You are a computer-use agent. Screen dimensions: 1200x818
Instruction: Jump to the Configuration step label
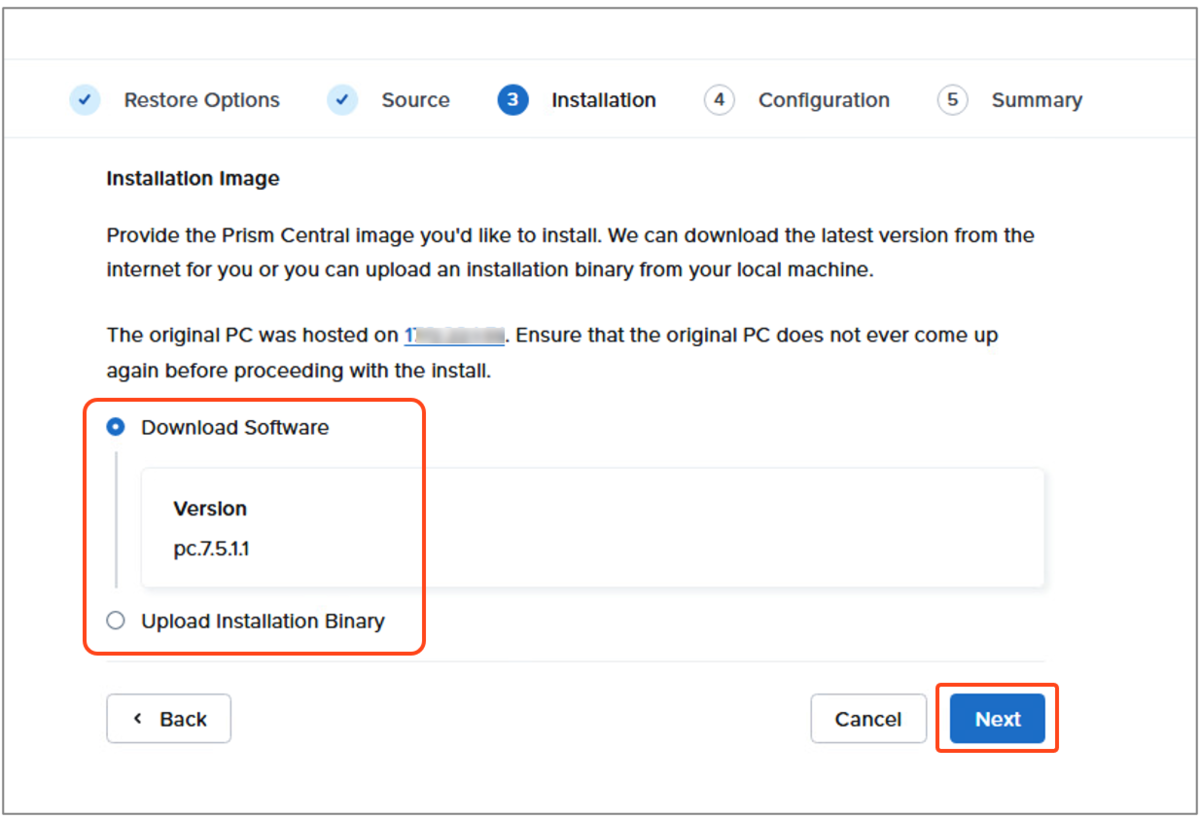point(824,100)
